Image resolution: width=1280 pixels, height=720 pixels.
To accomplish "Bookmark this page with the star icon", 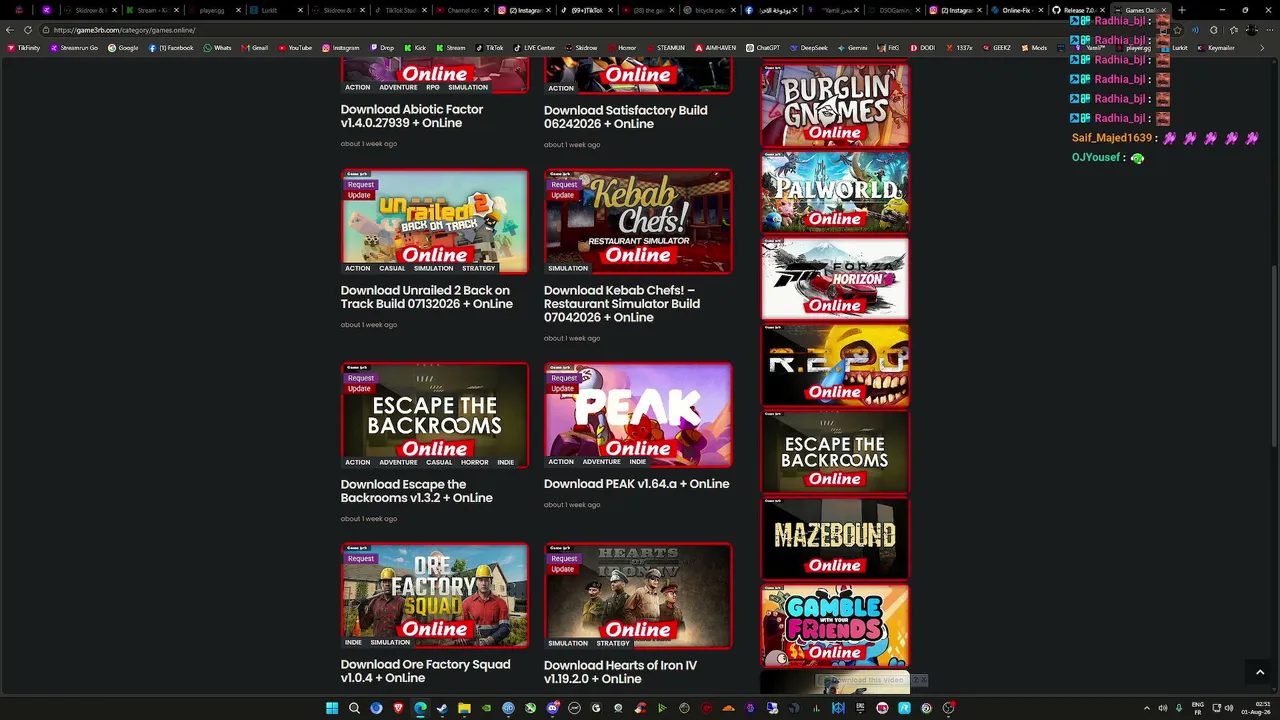I will click(1177, 30).
